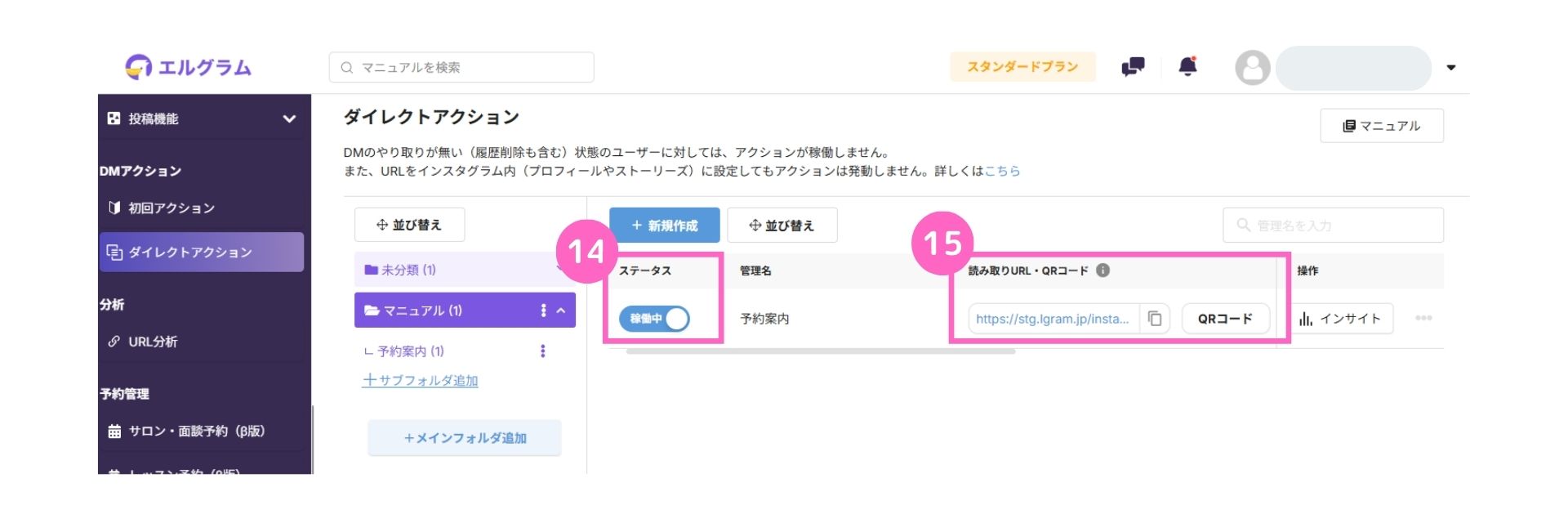Expand the 投稿機能 sidebar menu
Image resolution: width=1568 pixels, height=523 pixels.
tap(201, 118)
